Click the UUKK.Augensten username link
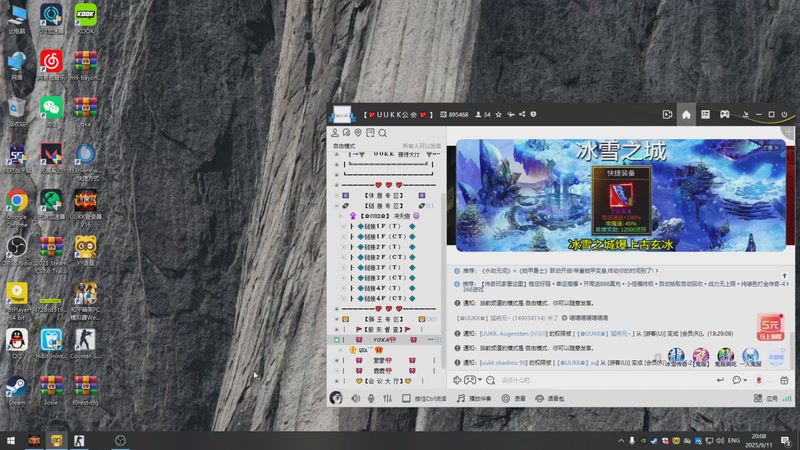 [513, 333]
